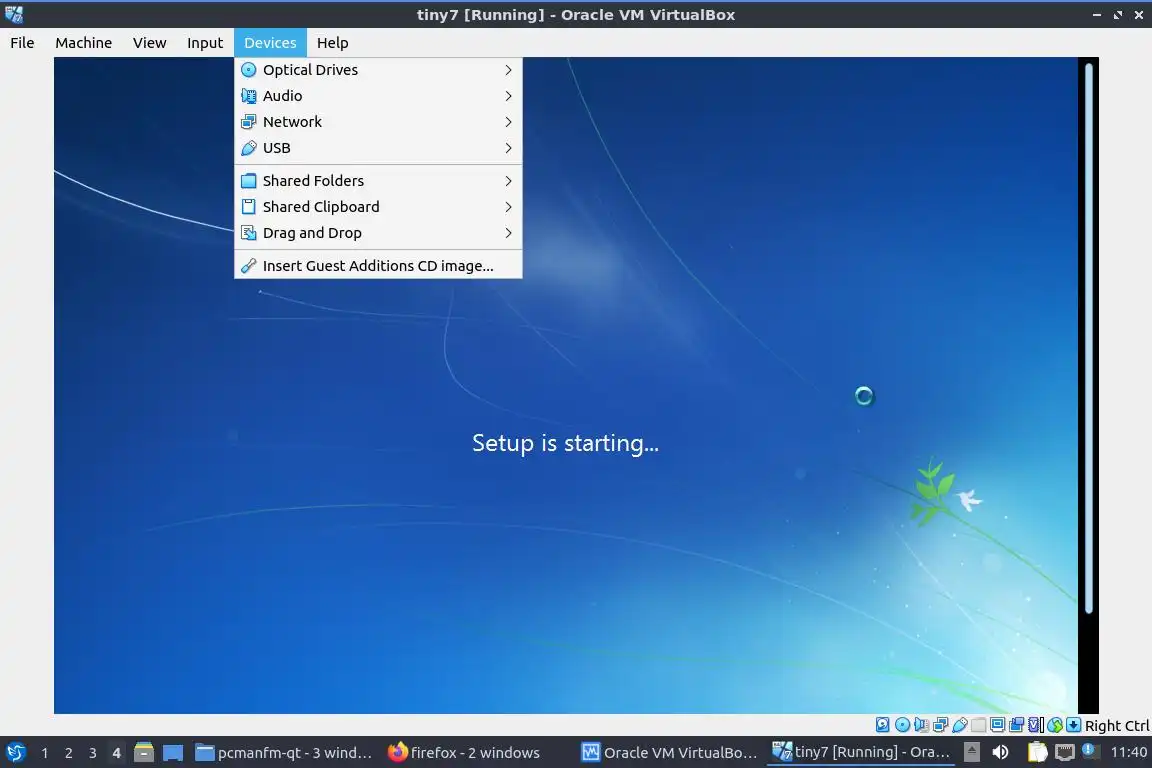
Task: Click the optical drive status bar icon
Action: [x=902, y=725]
